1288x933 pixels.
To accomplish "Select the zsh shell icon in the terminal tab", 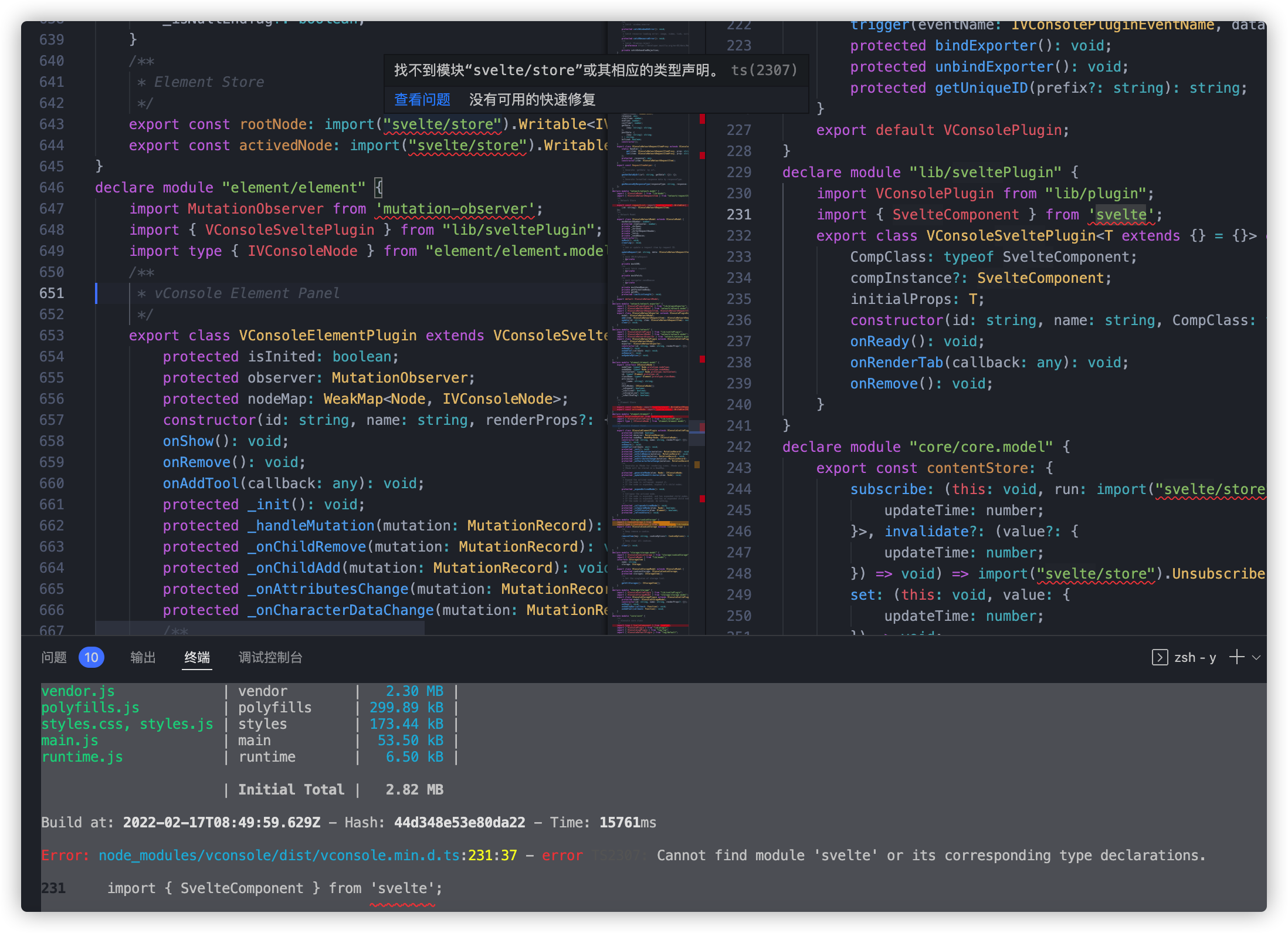I will pos(1160,657).
